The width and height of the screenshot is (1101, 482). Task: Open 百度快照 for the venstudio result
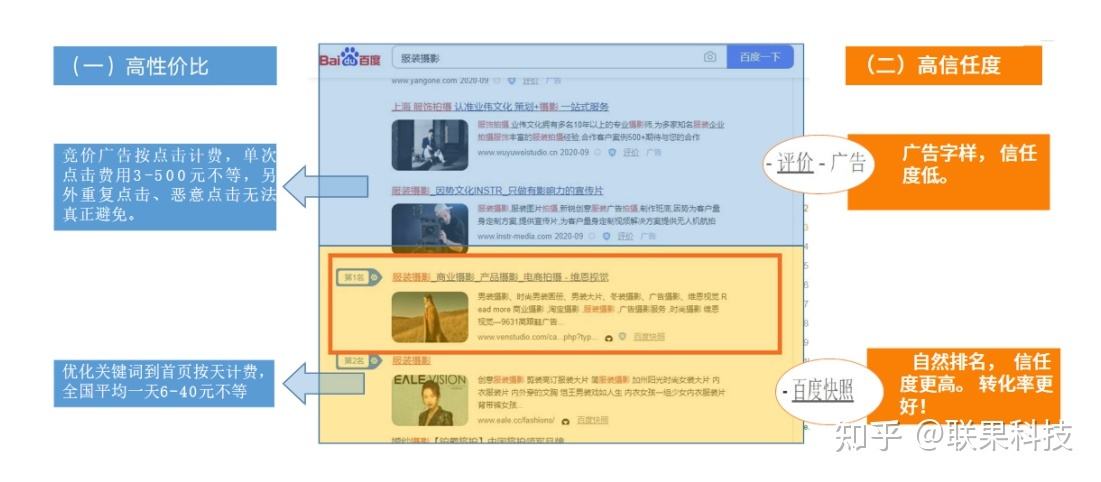tap(648, 337)
